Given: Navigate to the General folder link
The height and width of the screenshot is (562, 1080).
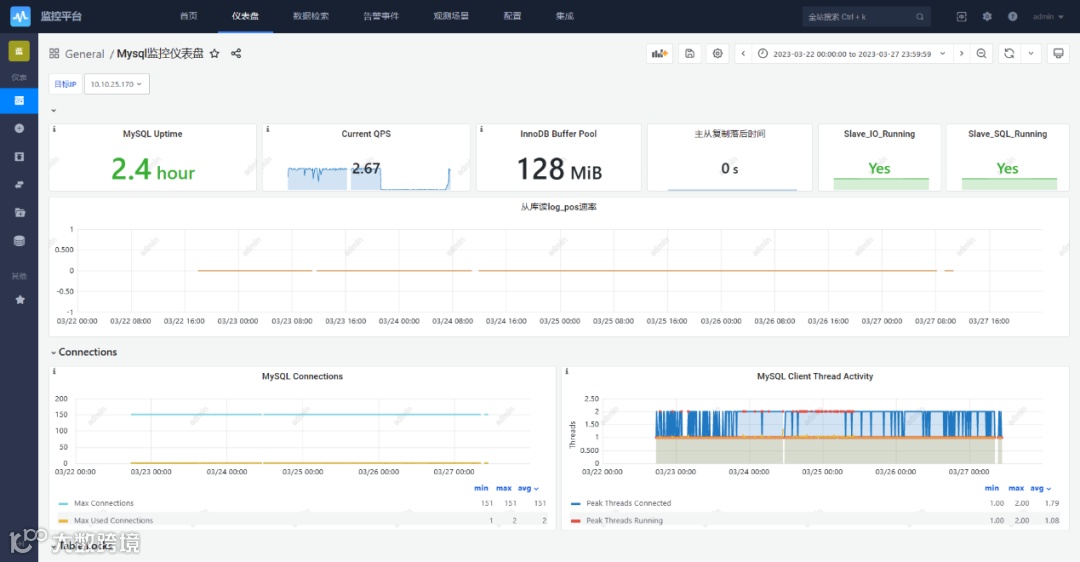Looking at the screenshot, I should point(84,54).
